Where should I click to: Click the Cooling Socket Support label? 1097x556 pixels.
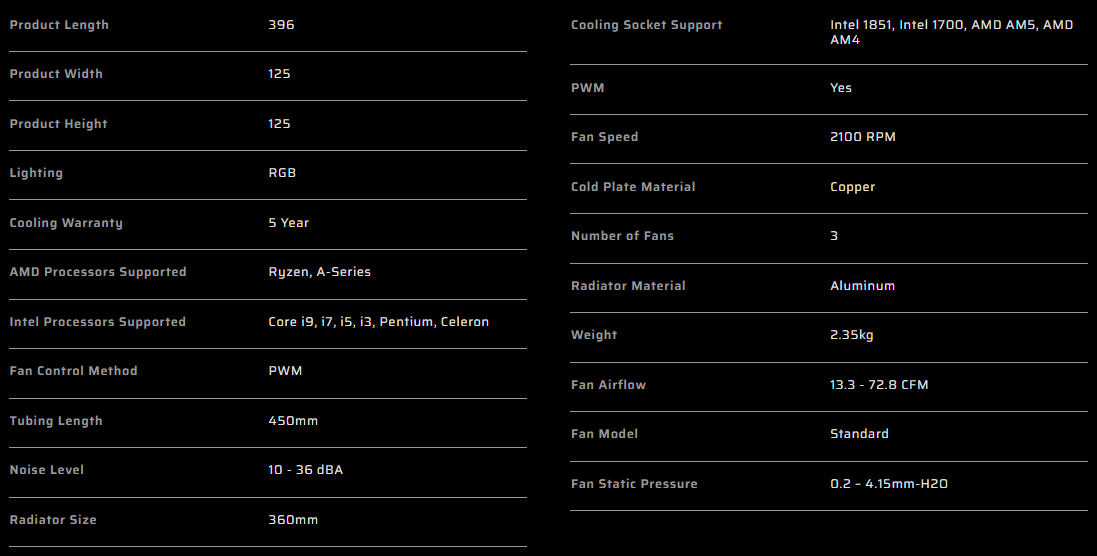pos(646,25)
